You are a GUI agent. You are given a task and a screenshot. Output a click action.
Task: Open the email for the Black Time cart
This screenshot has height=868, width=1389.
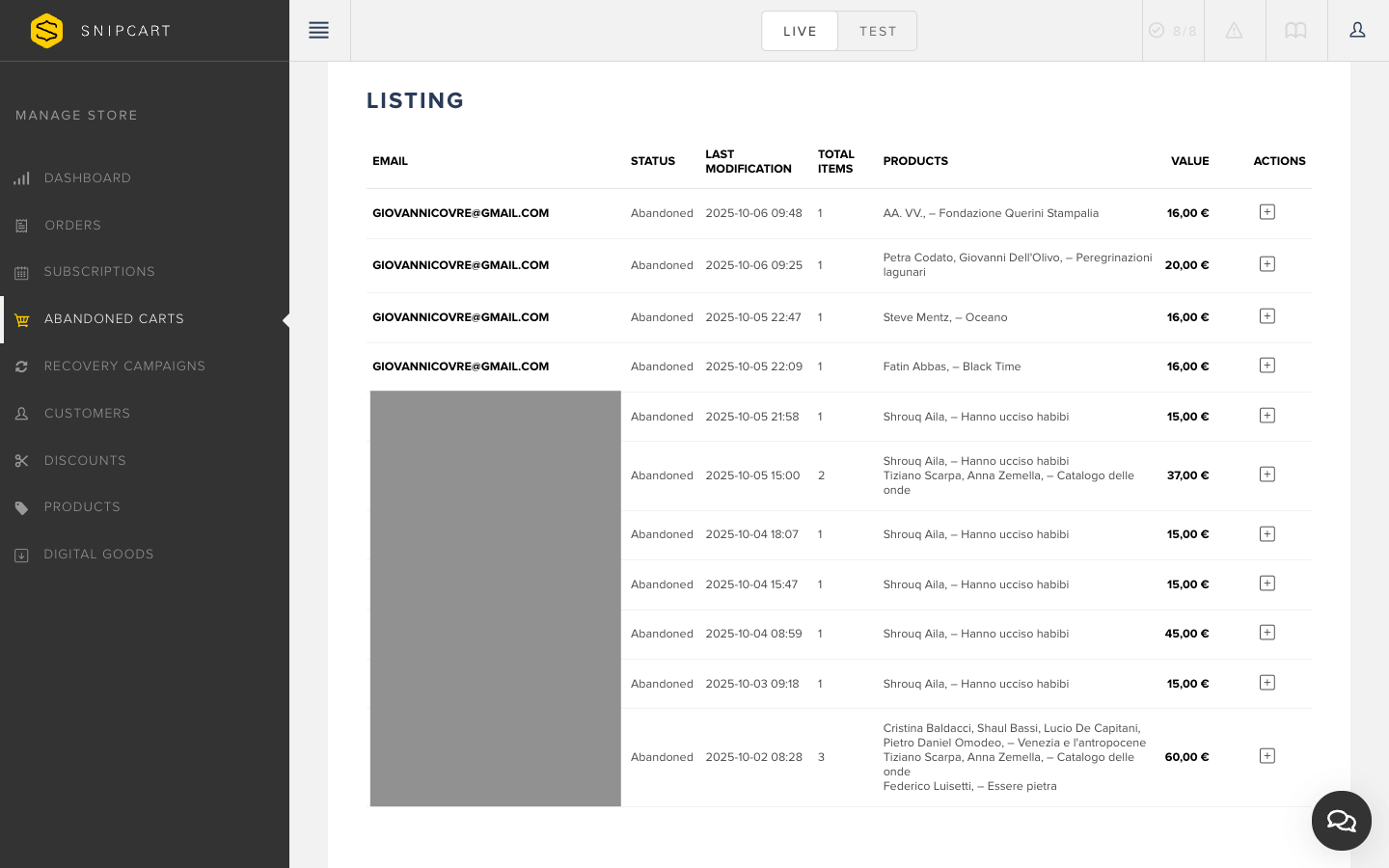(460, 366)
